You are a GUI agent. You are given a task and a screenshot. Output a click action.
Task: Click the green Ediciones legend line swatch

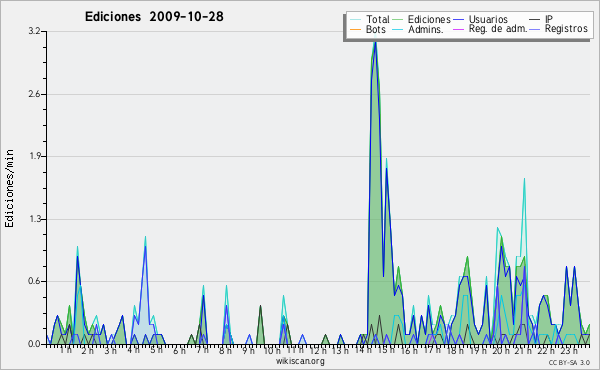point(398,20)
